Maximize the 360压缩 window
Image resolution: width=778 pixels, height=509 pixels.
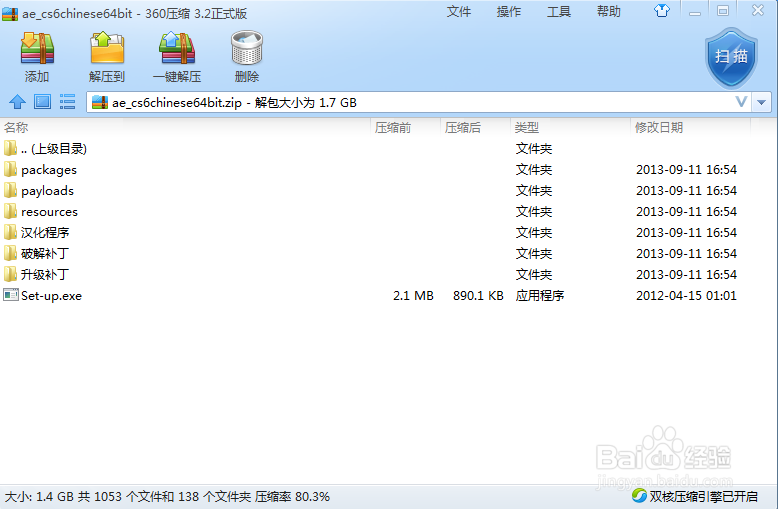[x=723, y=11]
